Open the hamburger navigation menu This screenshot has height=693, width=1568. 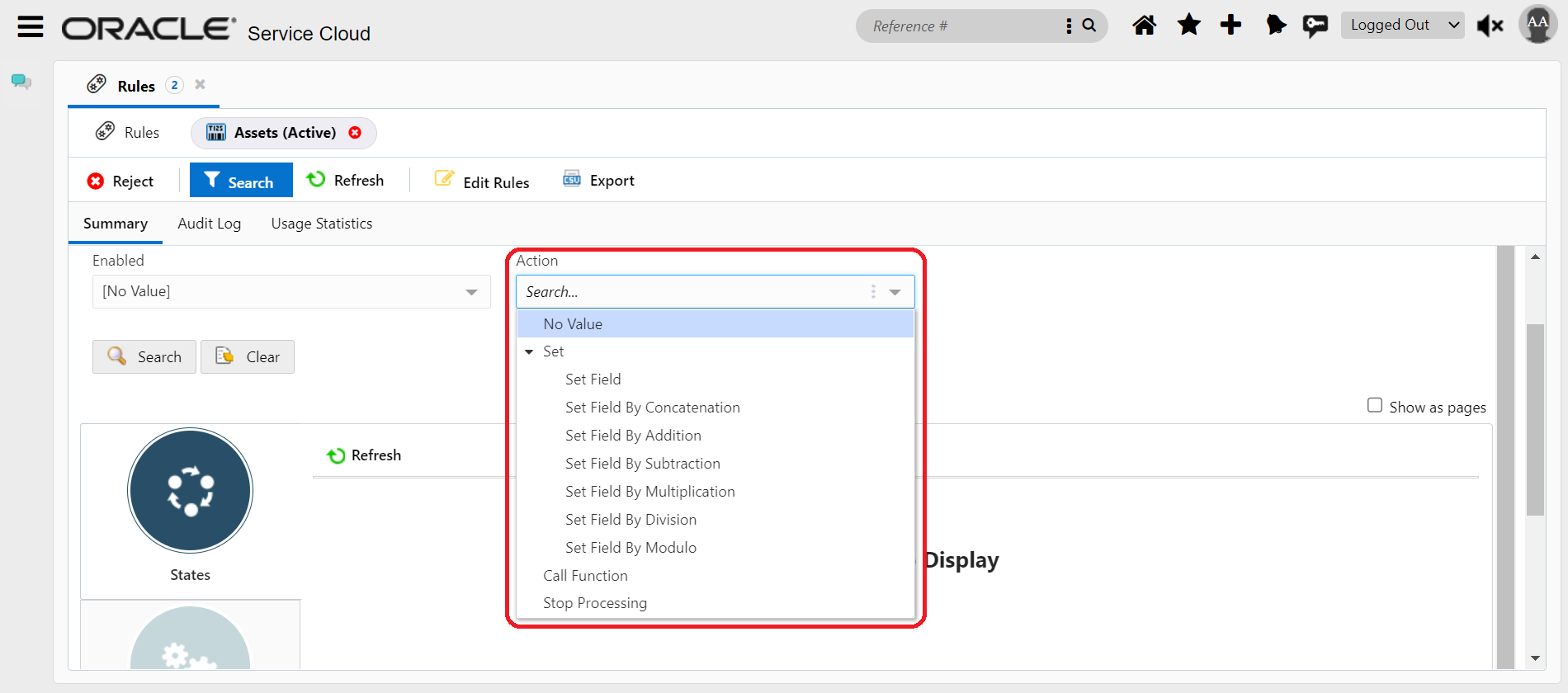(31, 27)
